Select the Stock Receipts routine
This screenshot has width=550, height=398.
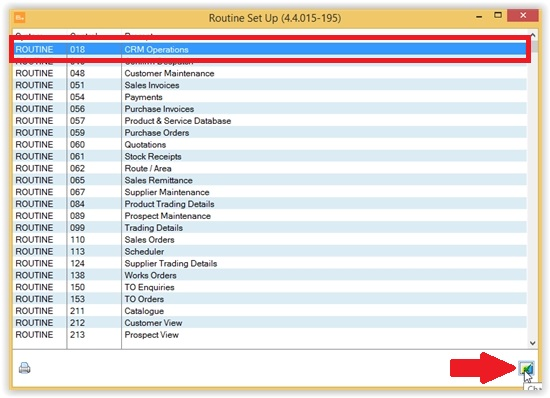(269, 157)
